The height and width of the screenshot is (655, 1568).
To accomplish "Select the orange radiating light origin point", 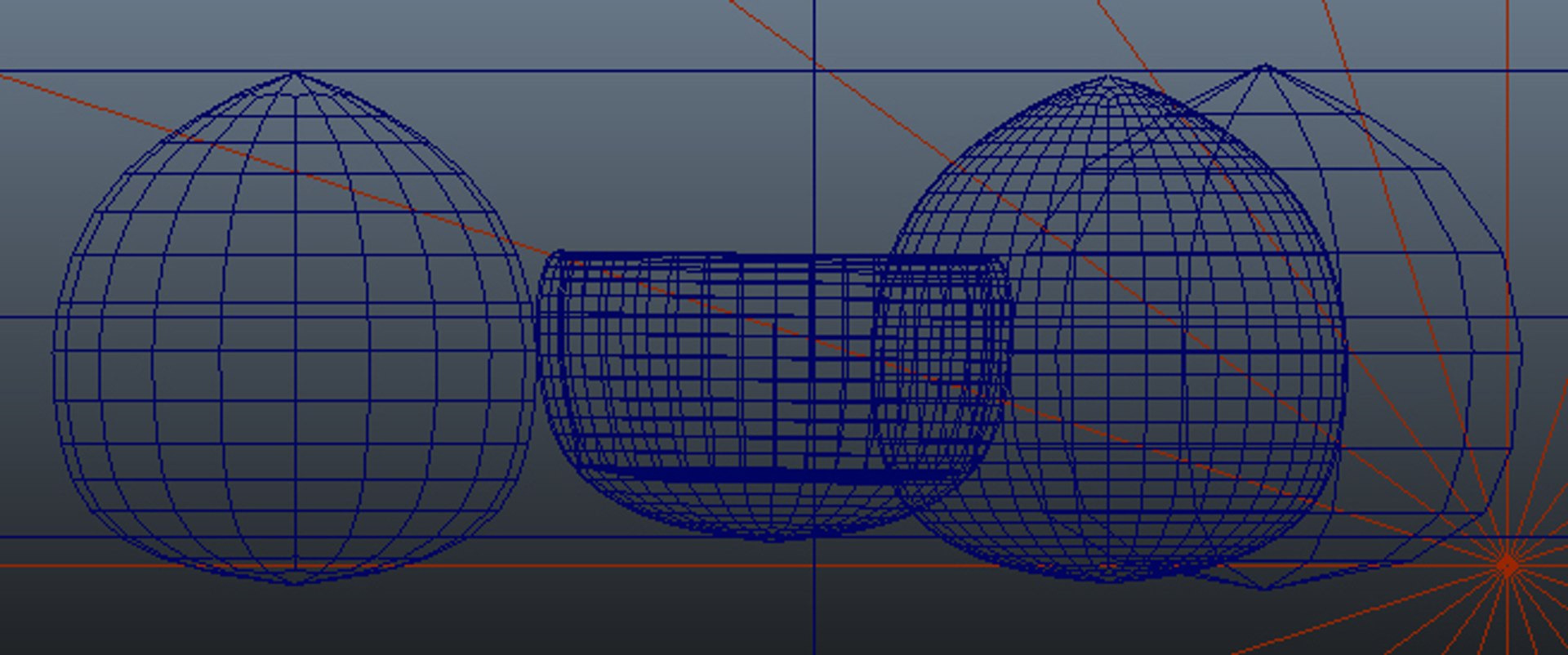I will click(1508, 564).
